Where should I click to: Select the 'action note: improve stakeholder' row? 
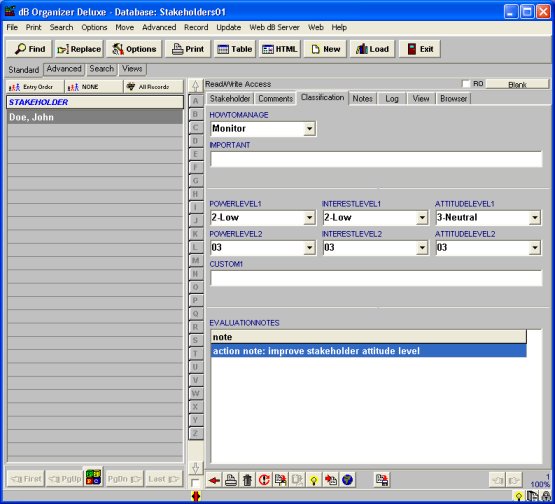tap(368, 351)
